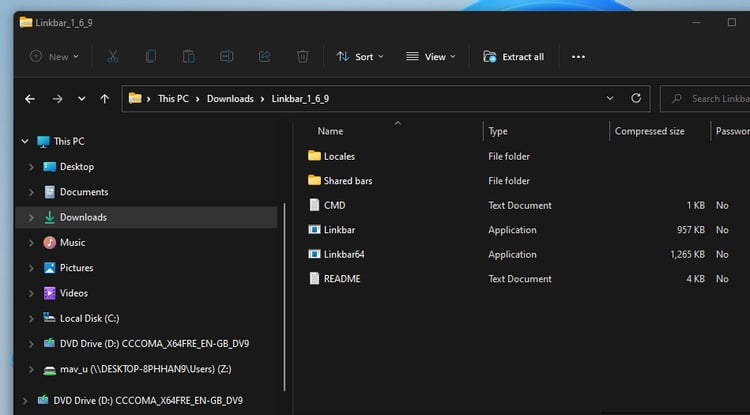Select the README file name
750x415 pixels.
pyautogui.click(x=342, y=279)
